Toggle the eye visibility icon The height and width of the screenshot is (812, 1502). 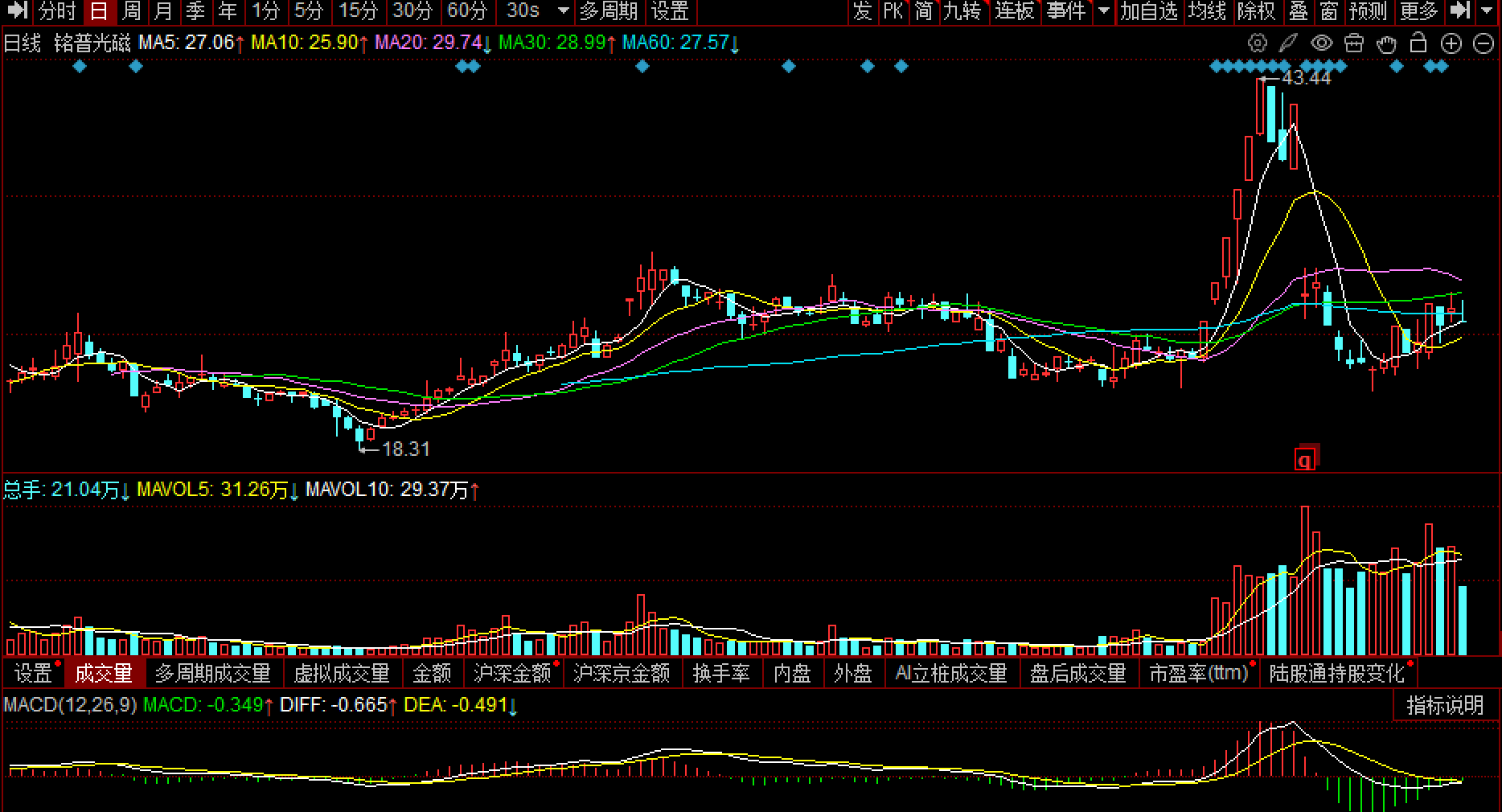coord(1321,43)
